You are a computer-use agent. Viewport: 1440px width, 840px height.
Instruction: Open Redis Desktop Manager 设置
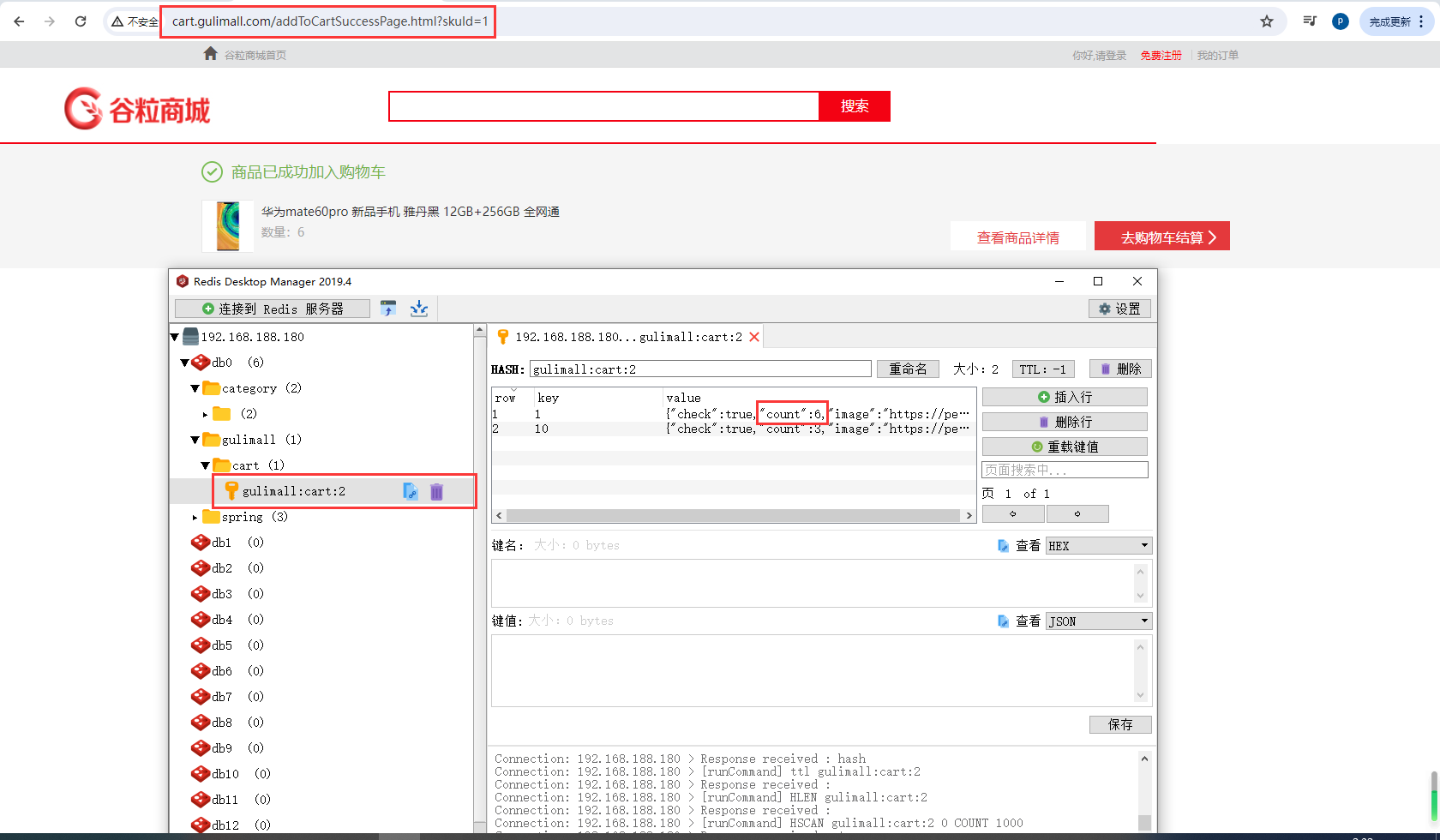(1119, 309)
